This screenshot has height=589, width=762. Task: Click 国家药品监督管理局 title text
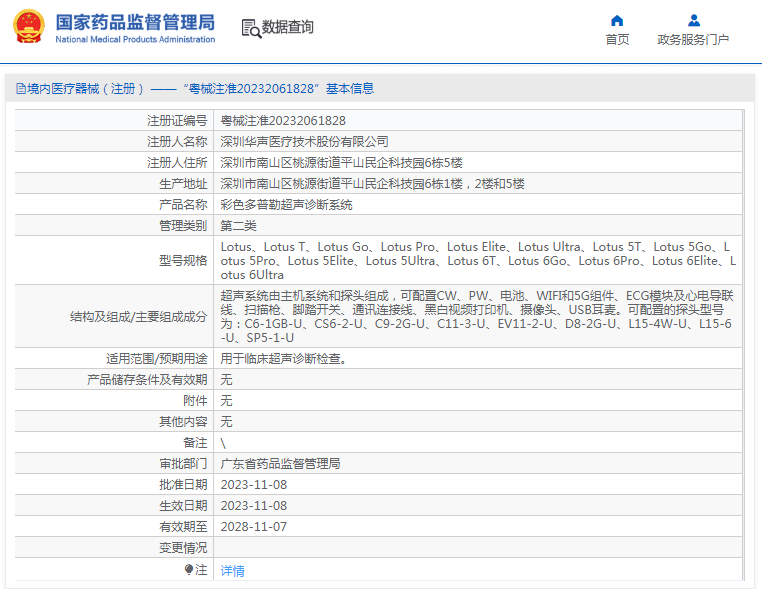[x=135, y=22]
